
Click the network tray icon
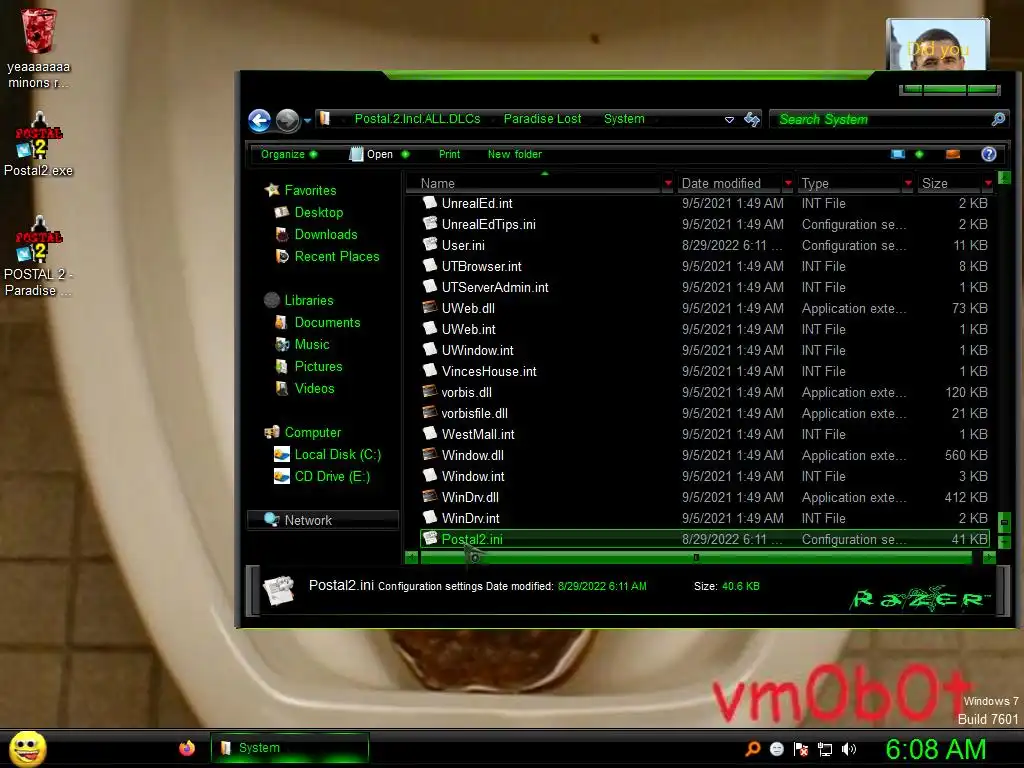click(825, 749)
